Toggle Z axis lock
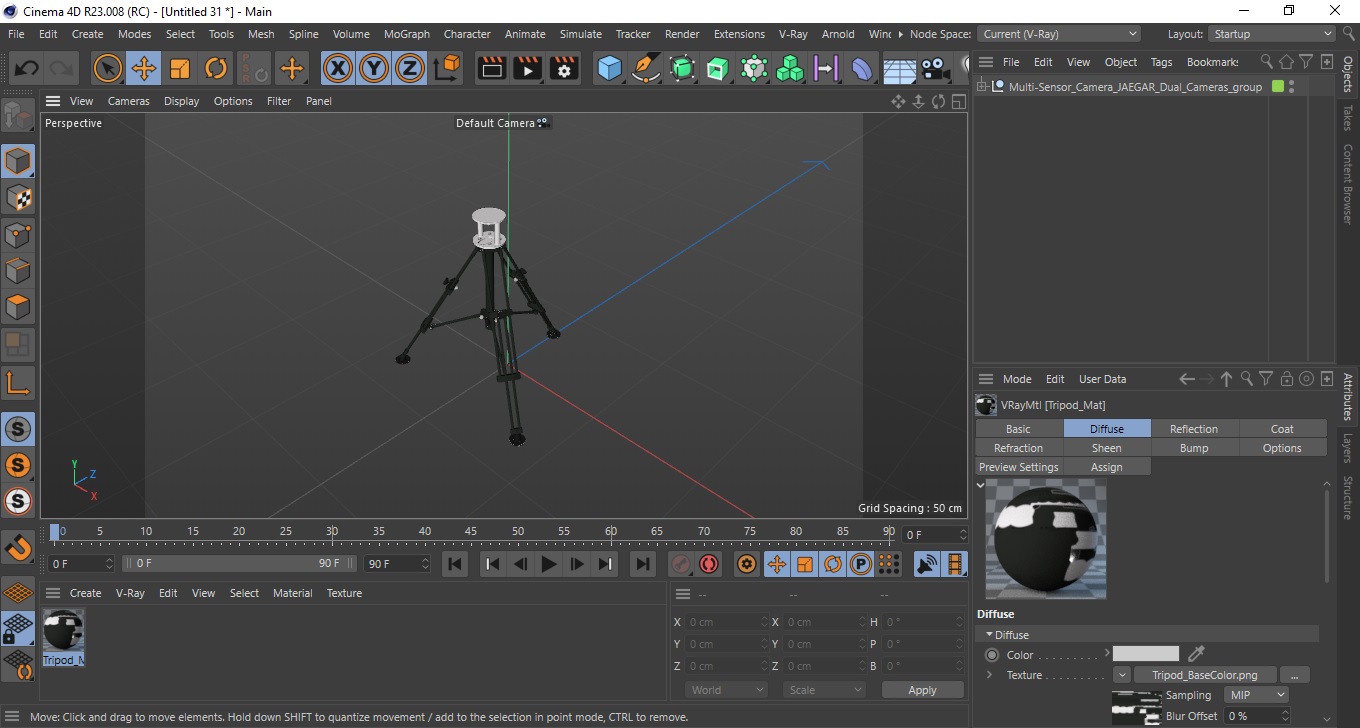Image resolution: width=1360 pixels, height=728 pixels. (x=410, y=69)
